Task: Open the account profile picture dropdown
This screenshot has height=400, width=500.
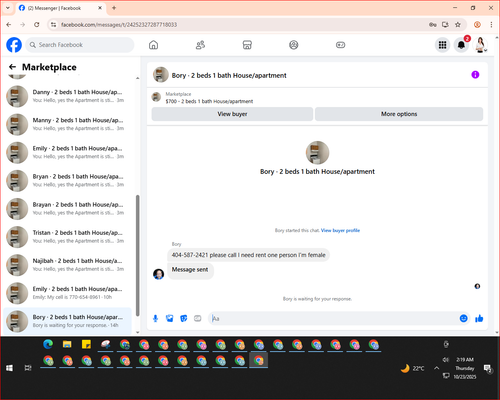Action: tap(480, 45)
